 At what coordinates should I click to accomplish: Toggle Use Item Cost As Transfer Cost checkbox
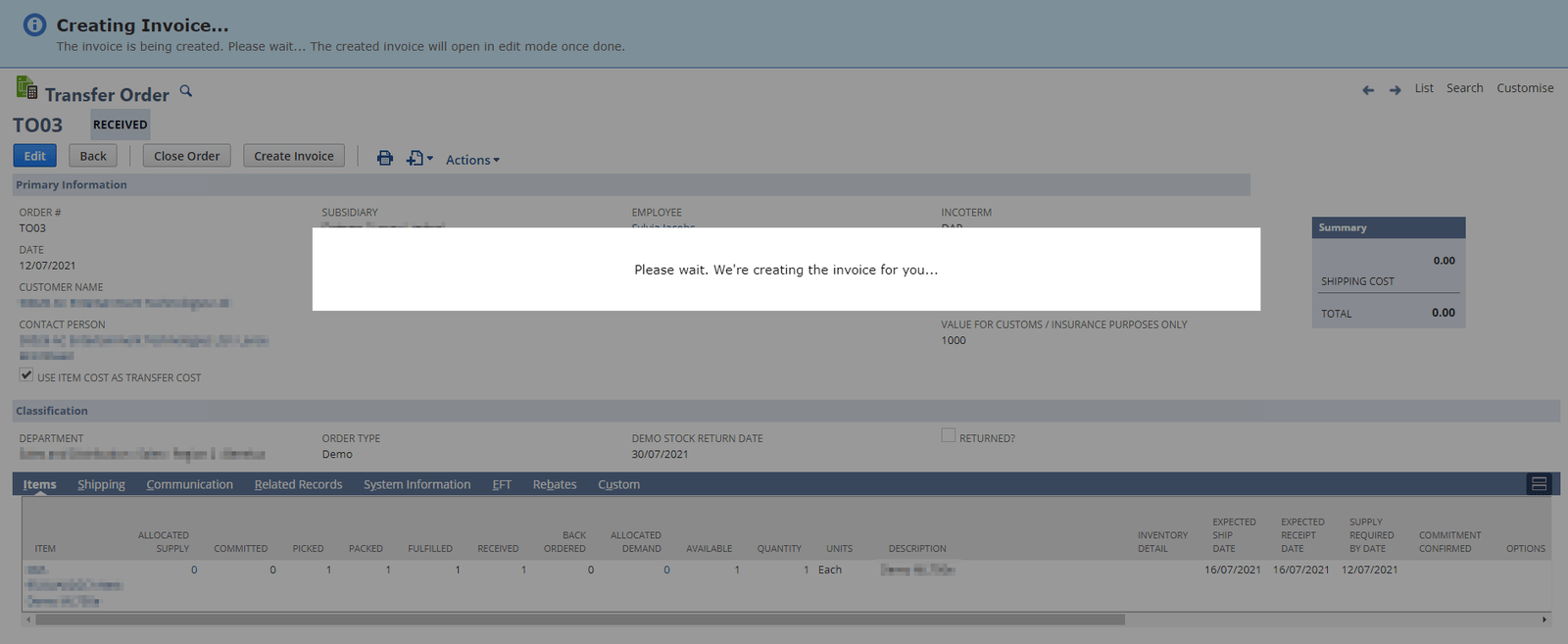tap(26, 375)
